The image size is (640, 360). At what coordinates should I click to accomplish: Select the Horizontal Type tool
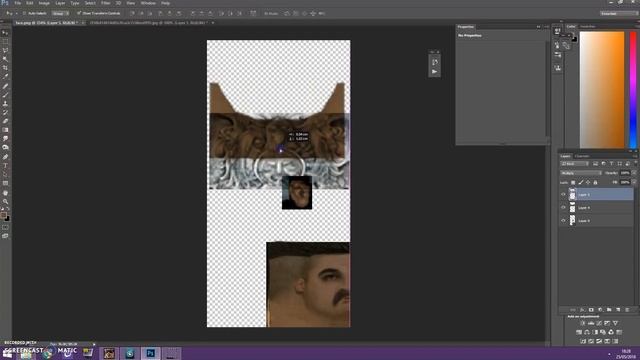[5, 165]
